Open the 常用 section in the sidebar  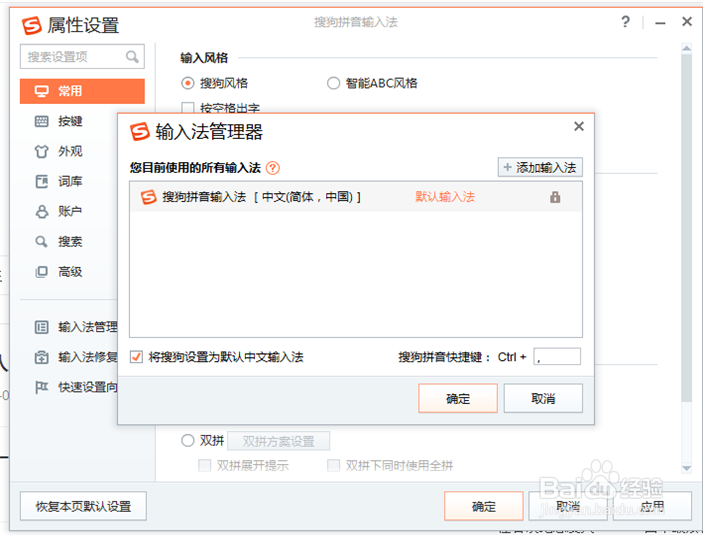click(x=82, y=91)
